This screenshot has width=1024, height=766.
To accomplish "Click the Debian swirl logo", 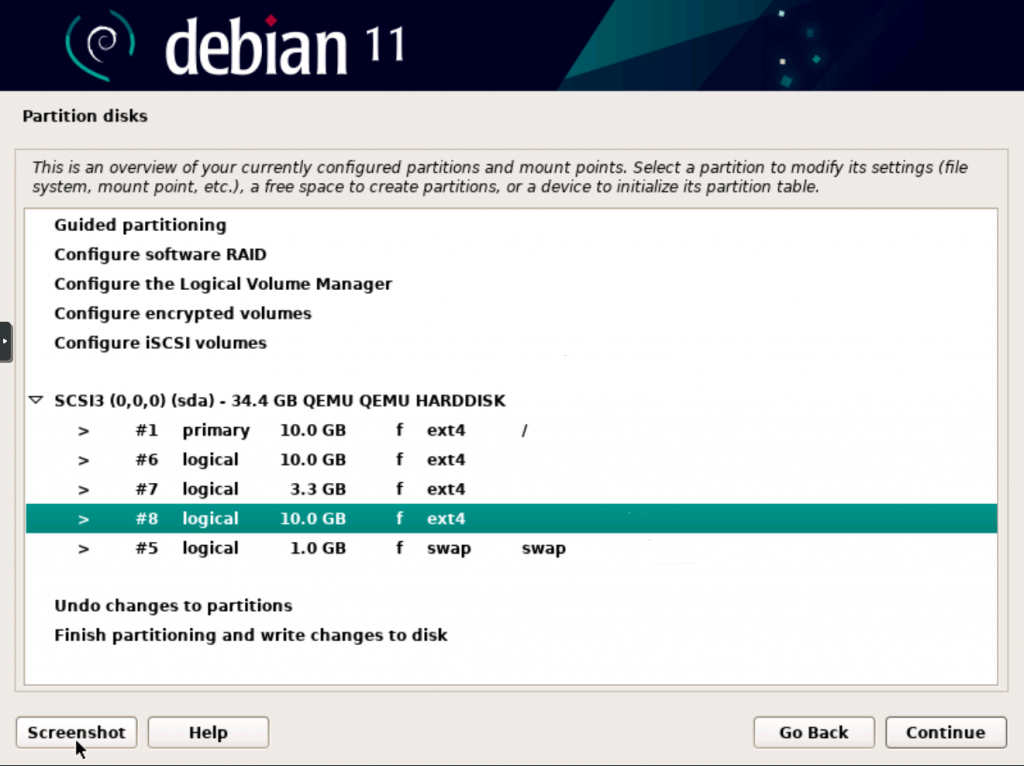I will (x=102, y=44).
